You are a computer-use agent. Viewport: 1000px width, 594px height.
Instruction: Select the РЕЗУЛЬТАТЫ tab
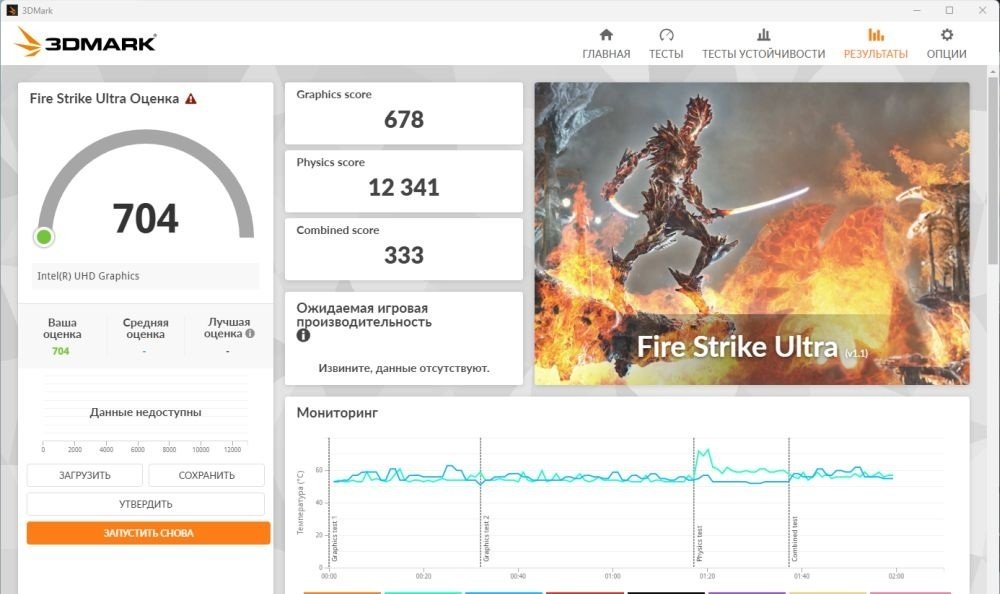pyautogui.click(x=876, y=44)
